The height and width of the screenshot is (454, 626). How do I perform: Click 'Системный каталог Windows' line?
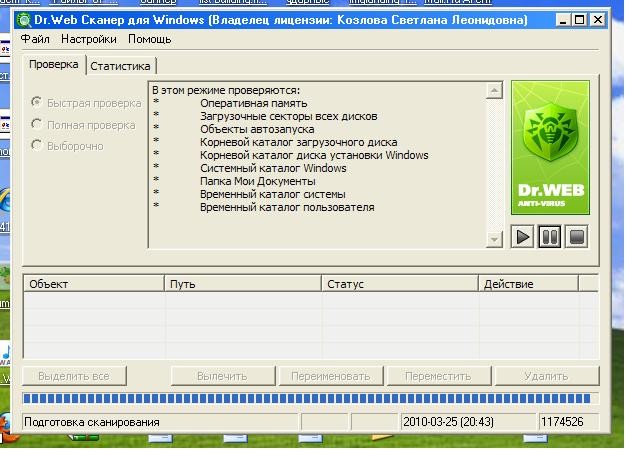(273, 168)
